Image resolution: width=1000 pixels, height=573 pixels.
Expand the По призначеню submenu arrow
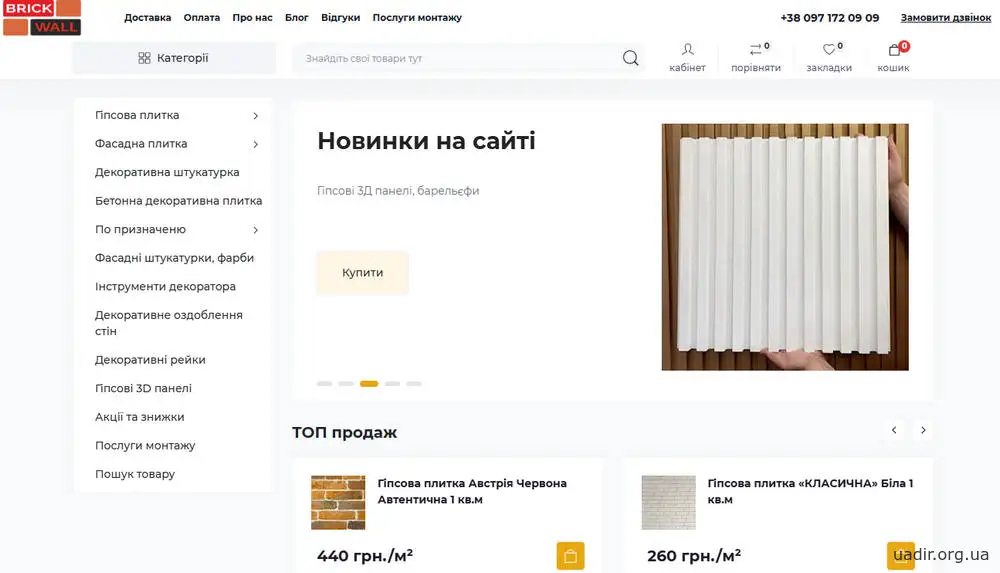tap(255, 230)
